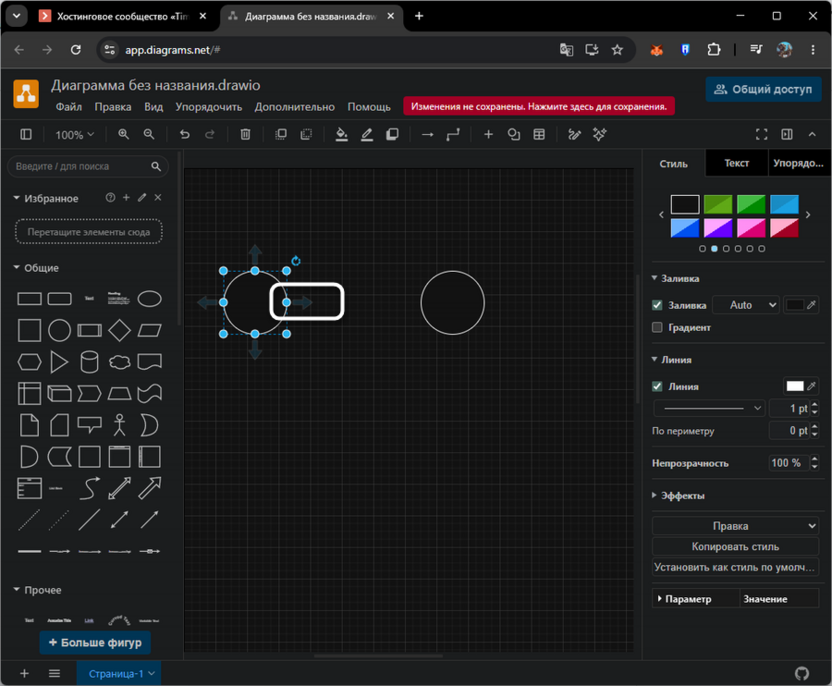The image size is (832, 686).
Task: Click the insert shapes icon in the toolbar
Action: point(514,134)
